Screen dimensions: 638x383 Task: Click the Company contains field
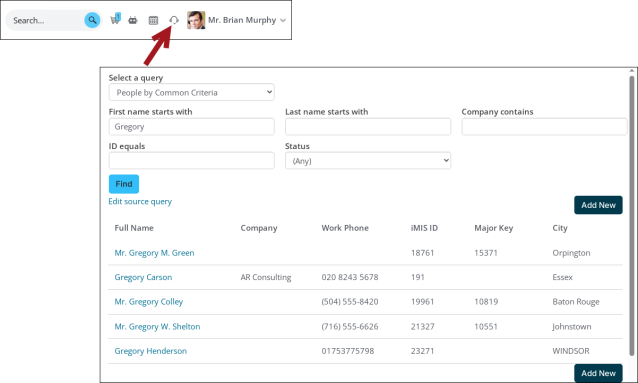pyautogui.click(x=544, y=127)
